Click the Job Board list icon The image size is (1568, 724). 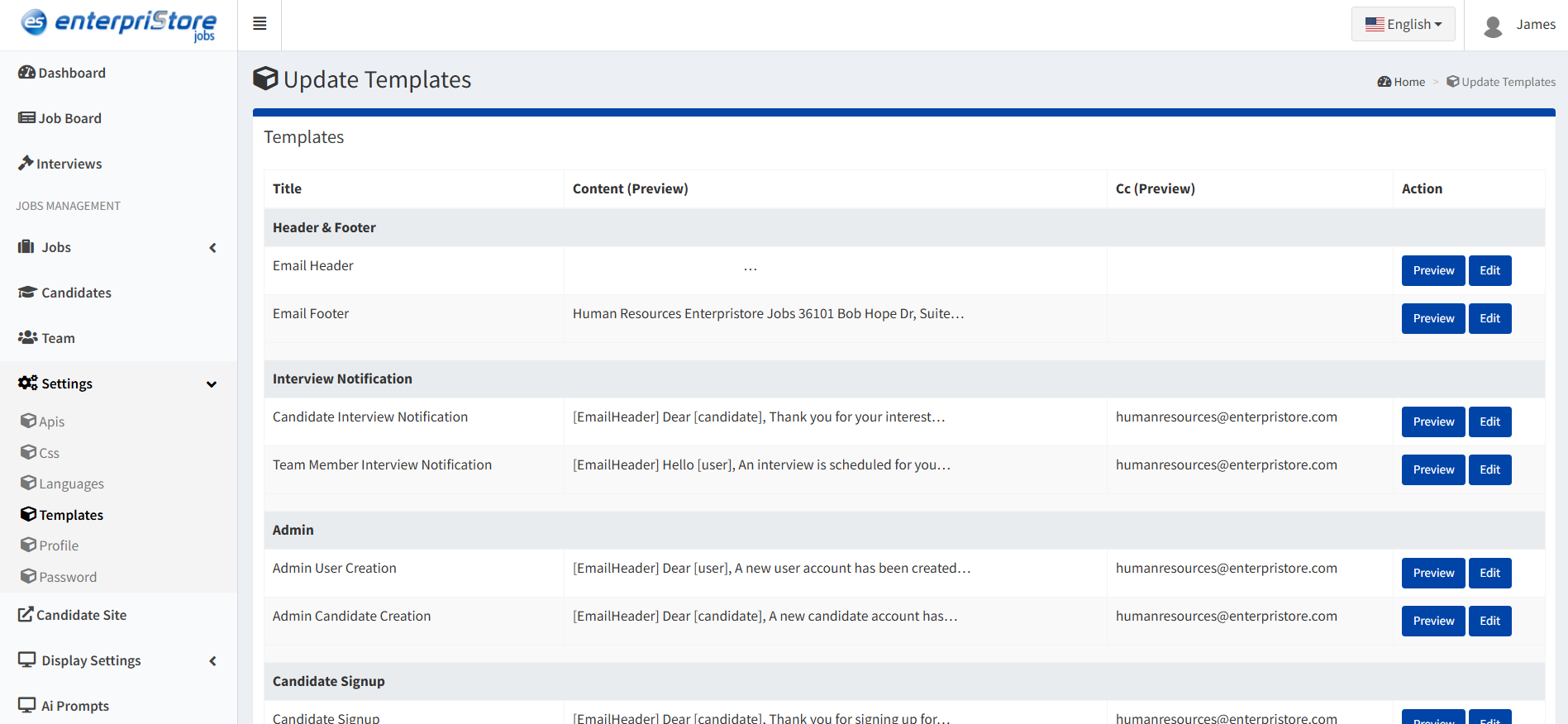pyautogui.click(x=26, y=118)
